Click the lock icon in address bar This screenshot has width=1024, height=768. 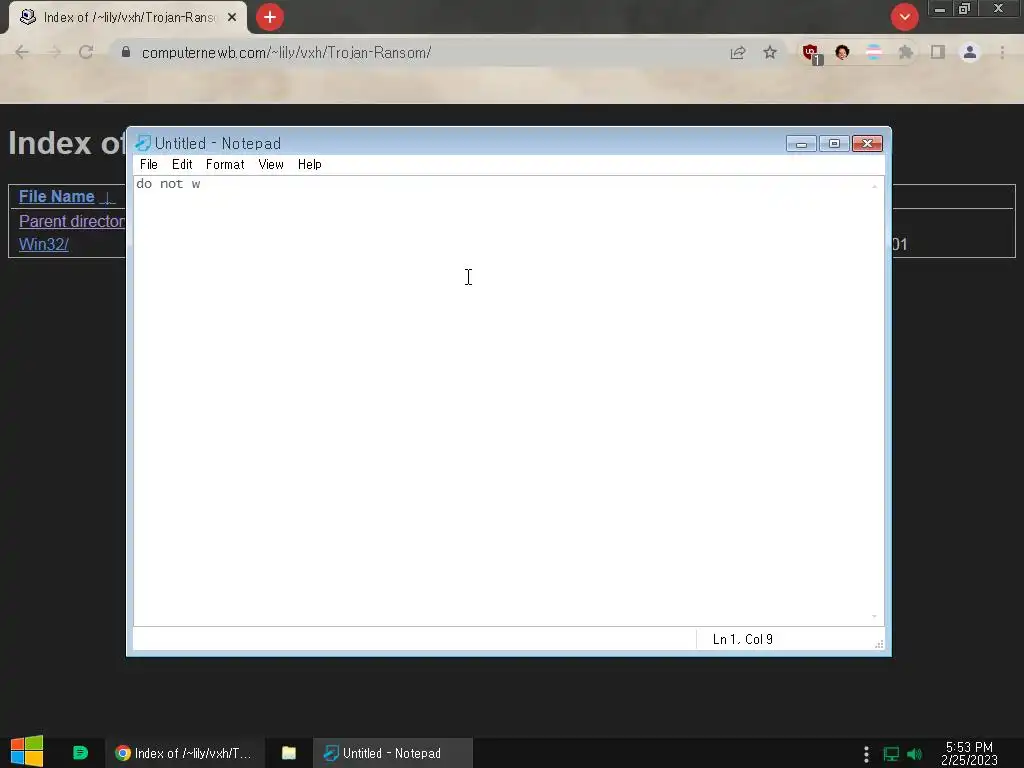[126, 52]
